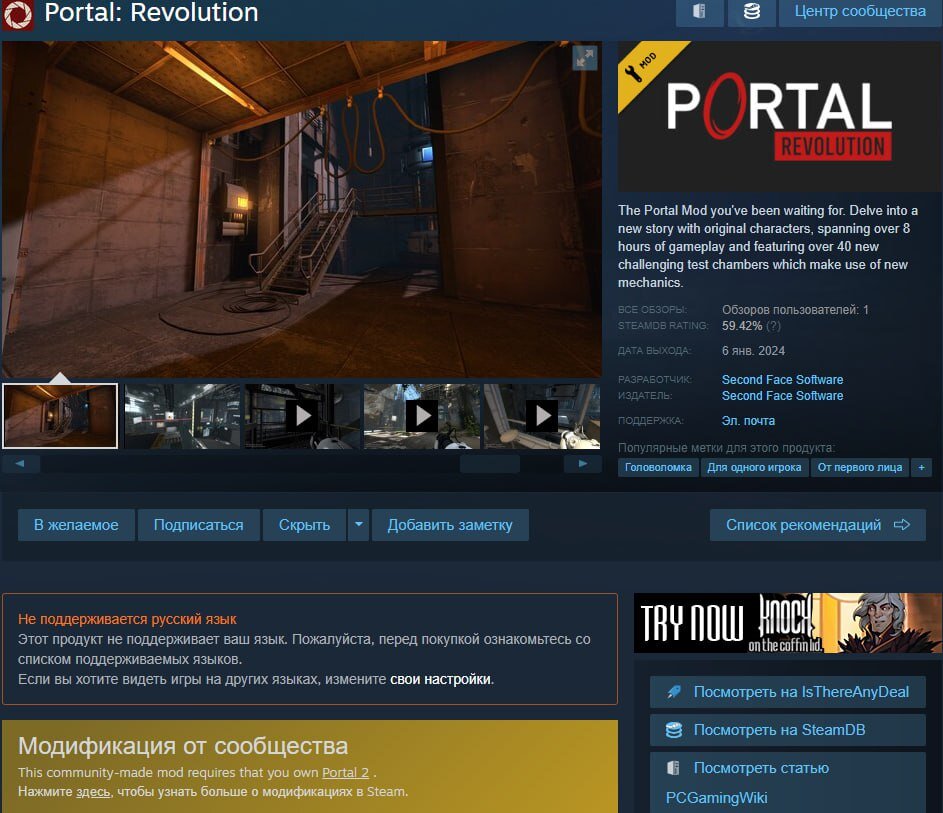Move thumbnail strip right with the arrow
Screen dimensions: 943x813
pyautogui.click(x=582, y=464)
